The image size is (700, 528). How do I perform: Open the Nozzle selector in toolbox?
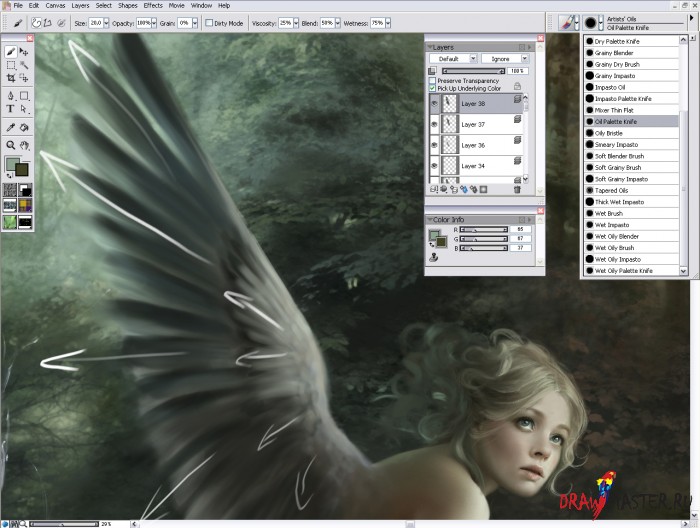[25, 222]
